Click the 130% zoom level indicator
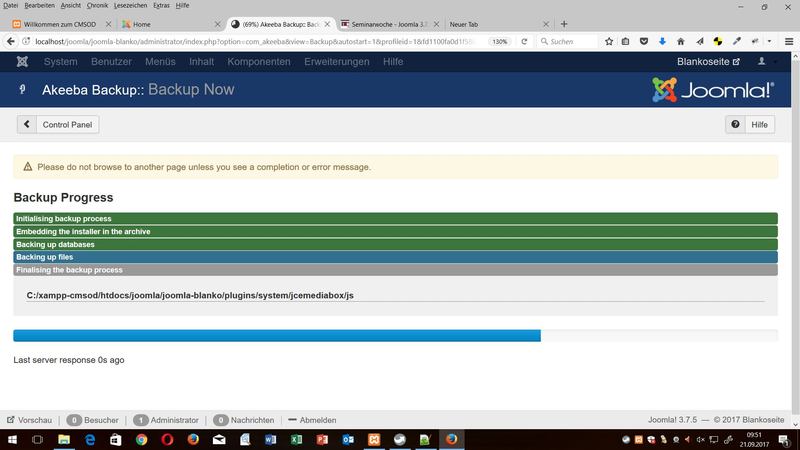The width and height of the screenshot is (800, 450). point(499,41)
